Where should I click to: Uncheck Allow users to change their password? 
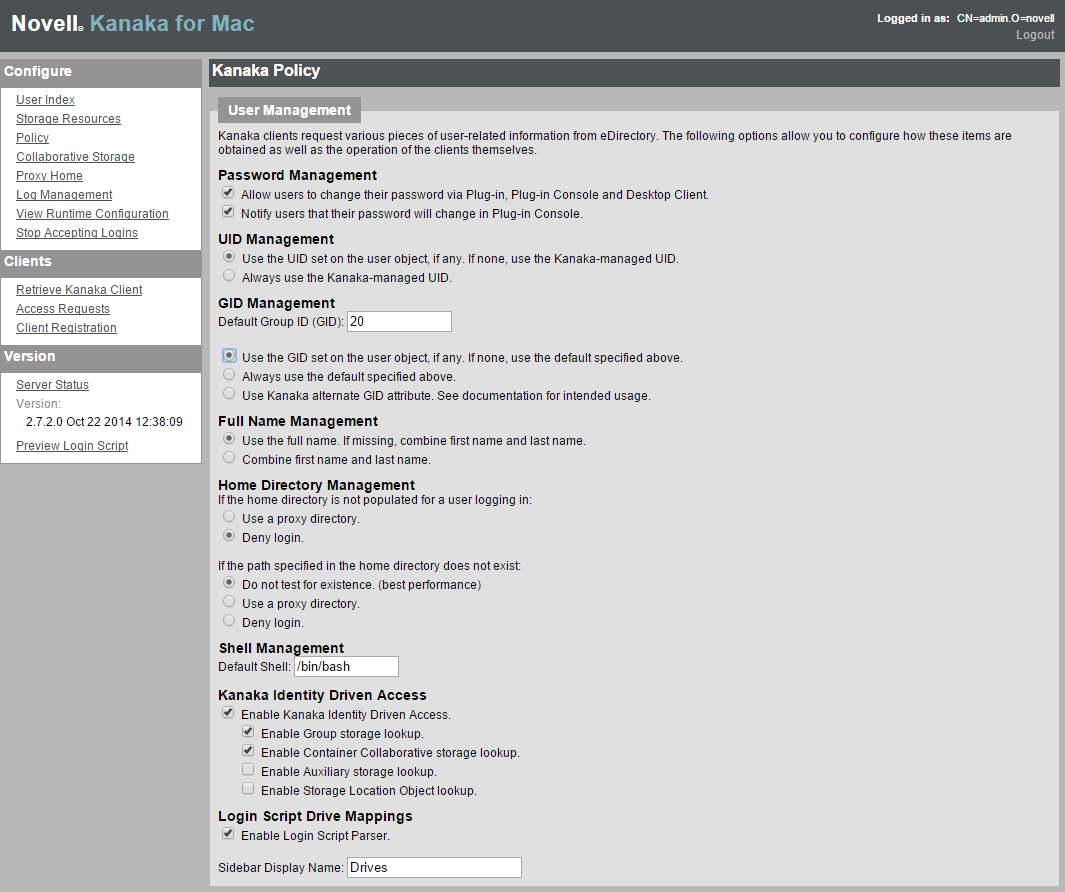point(228,193)
